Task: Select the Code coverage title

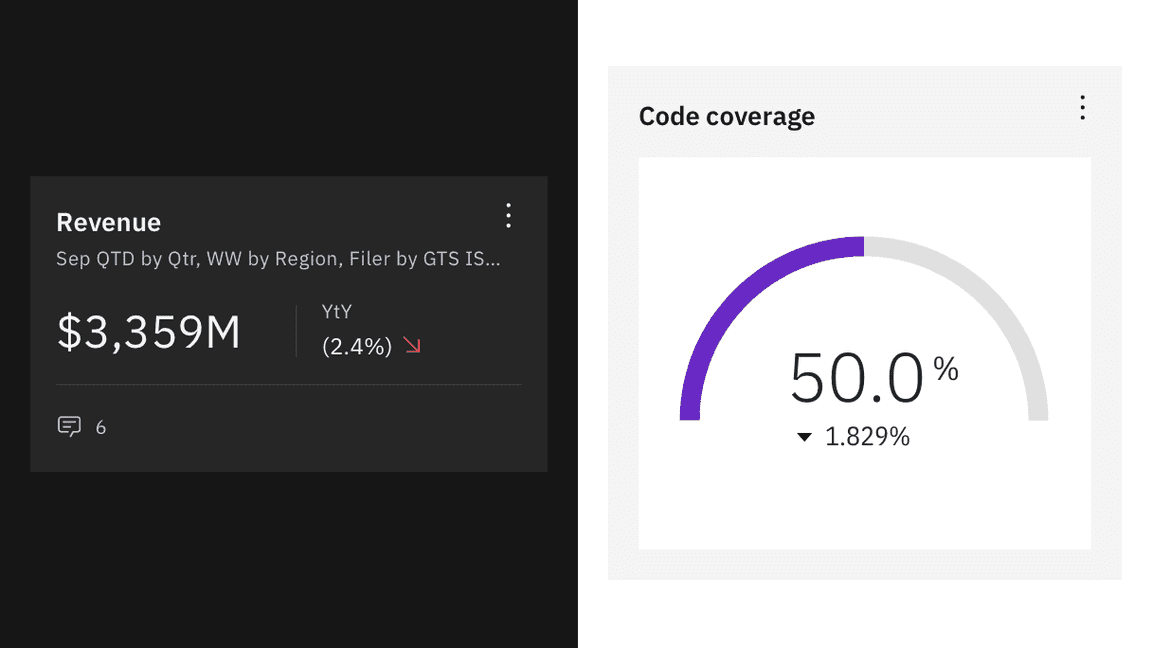Action: click(726, 116)
